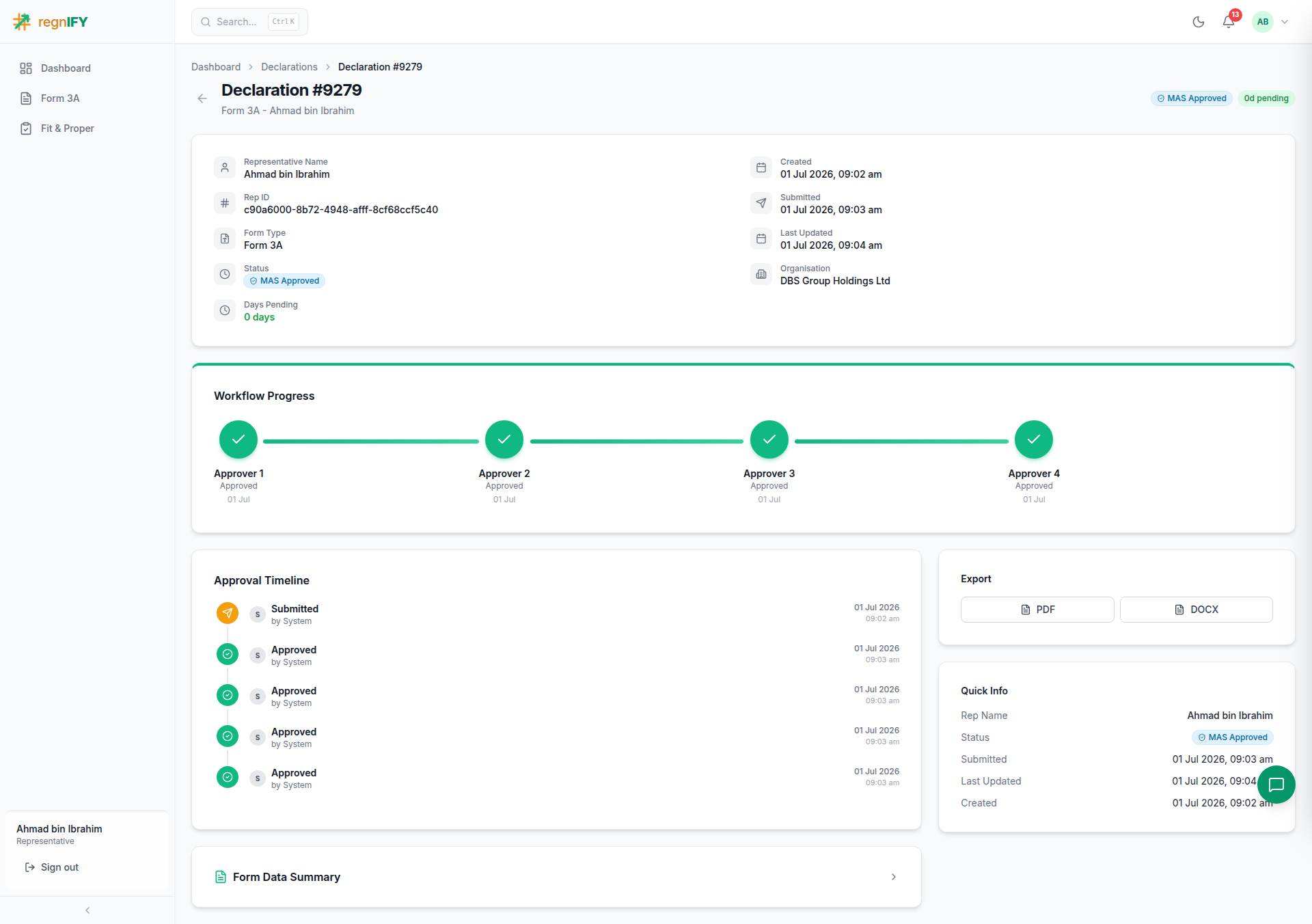Viewport: 1312px width, 924px height.
Task: Toggle dark mode moon icon
Action: tap(1198, 22)
